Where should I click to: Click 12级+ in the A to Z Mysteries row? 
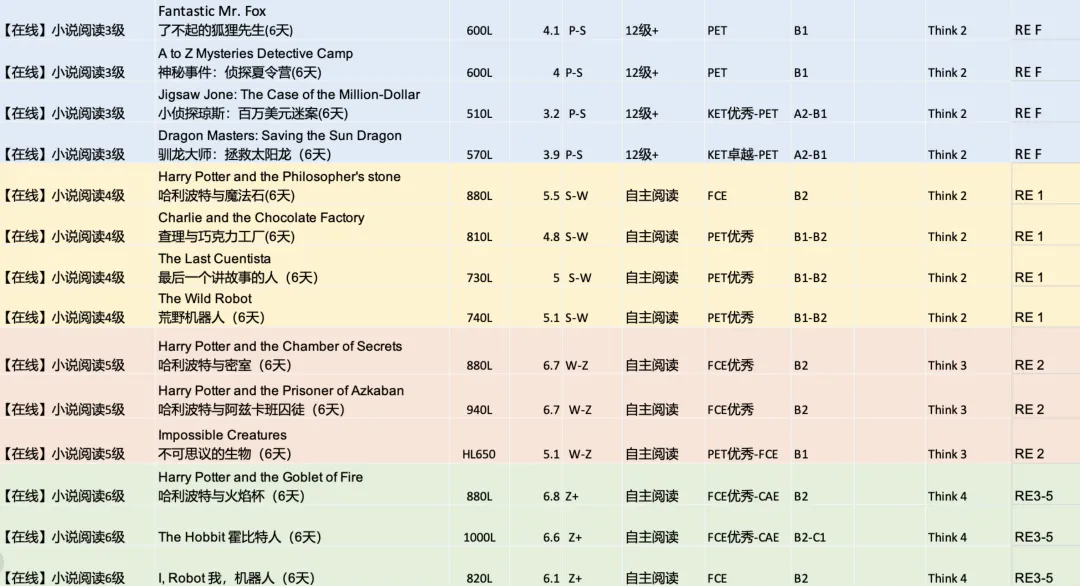[642, 72]
